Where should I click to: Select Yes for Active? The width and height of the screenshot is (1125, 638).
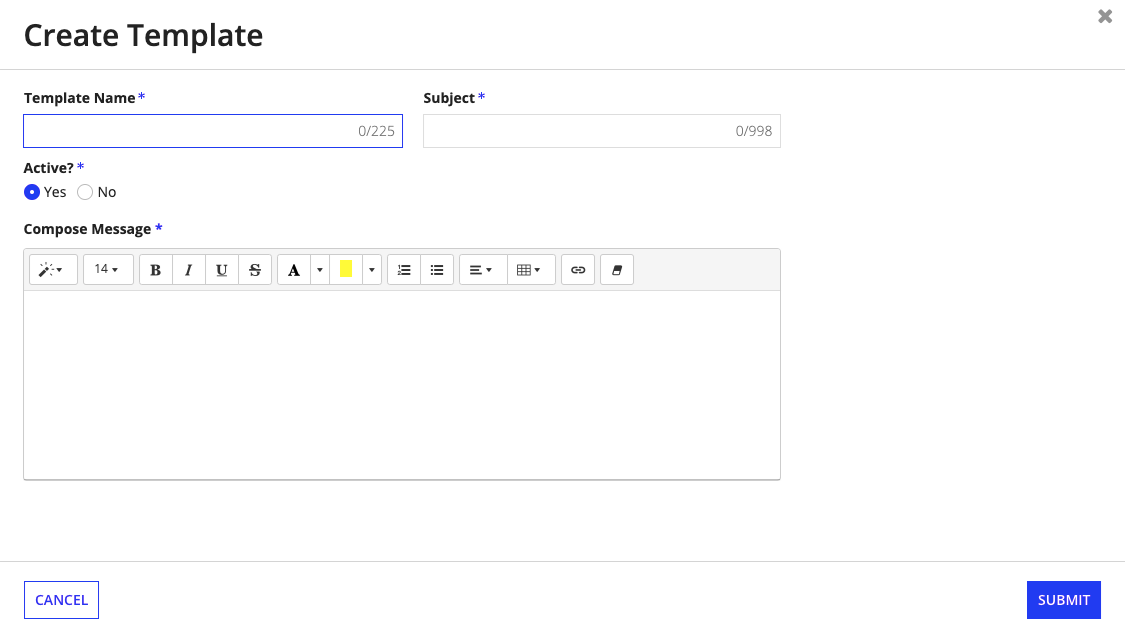32,192
